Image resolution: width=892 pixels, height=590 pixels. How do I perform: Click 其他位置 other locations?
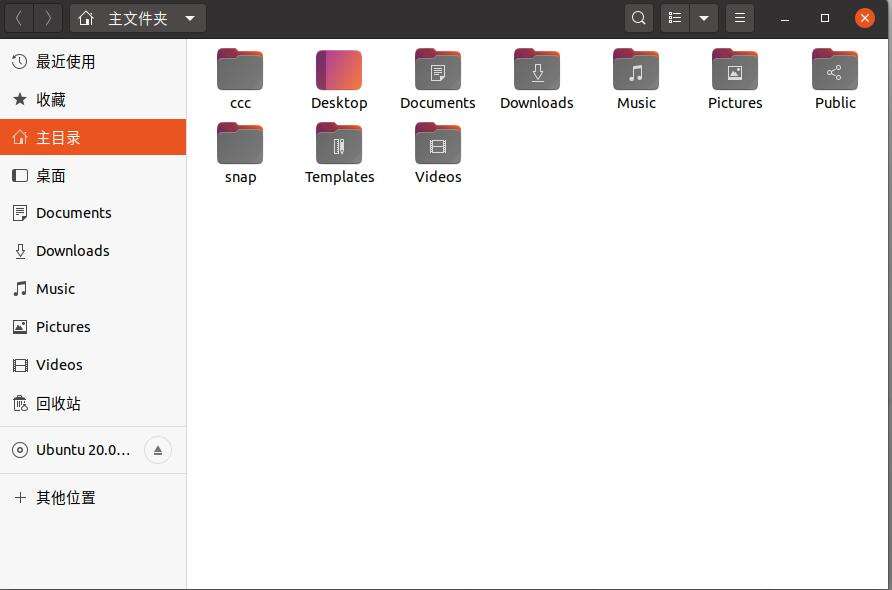click(66, 498)
